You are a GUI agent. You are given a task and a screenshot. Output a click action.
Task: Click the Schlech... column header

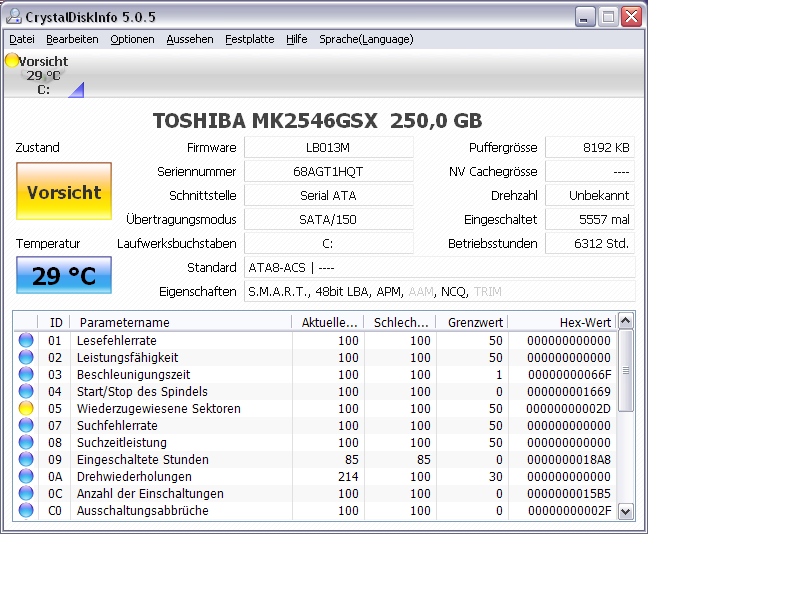coord(399,322)
